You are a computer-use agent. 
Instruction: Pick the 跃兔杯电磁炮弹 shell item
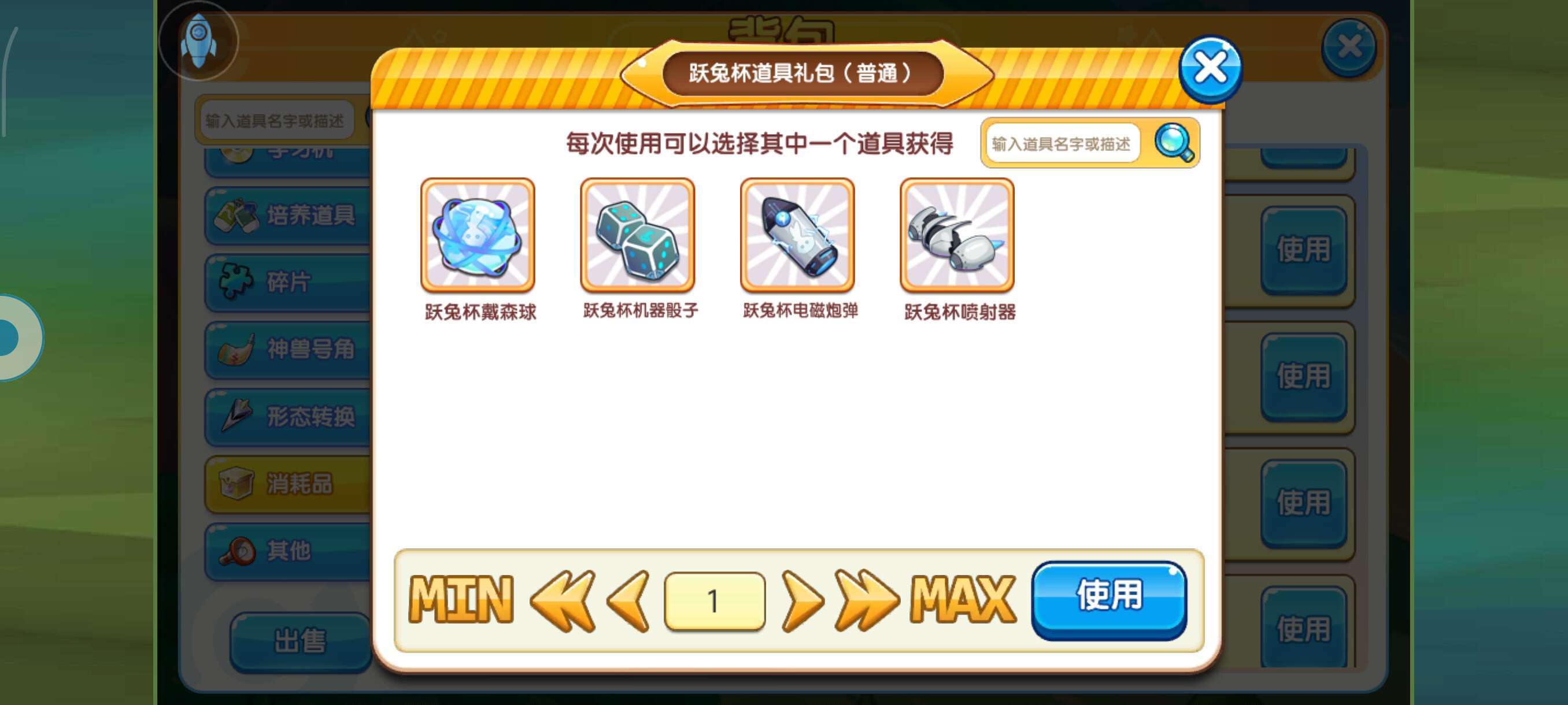tap(797, 235)
